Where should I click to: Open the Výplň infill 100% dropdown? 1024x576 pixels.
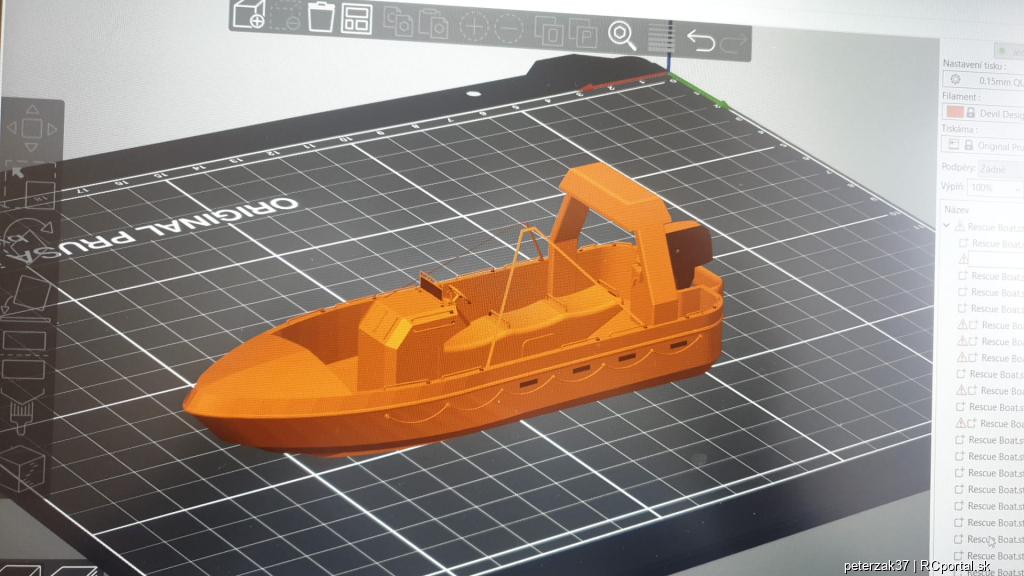click(995, 187)
